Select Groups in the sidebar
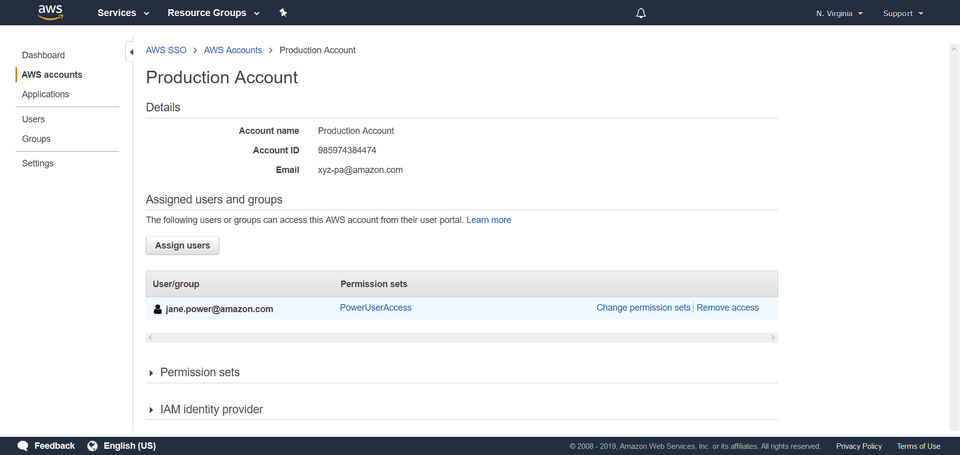The height and width of the screenshot is (455, 960). pyautogui.click(x=36, y=139)
